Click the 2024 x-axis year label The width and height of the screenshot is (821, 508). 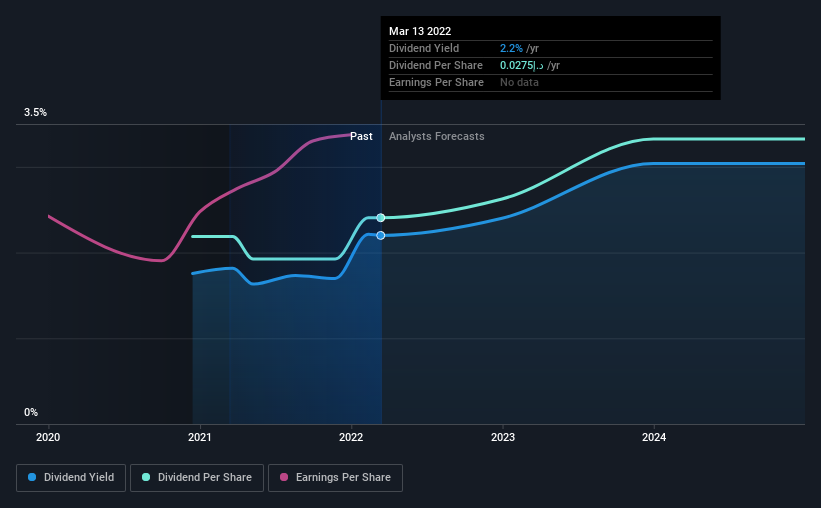[x=654, y=437]
